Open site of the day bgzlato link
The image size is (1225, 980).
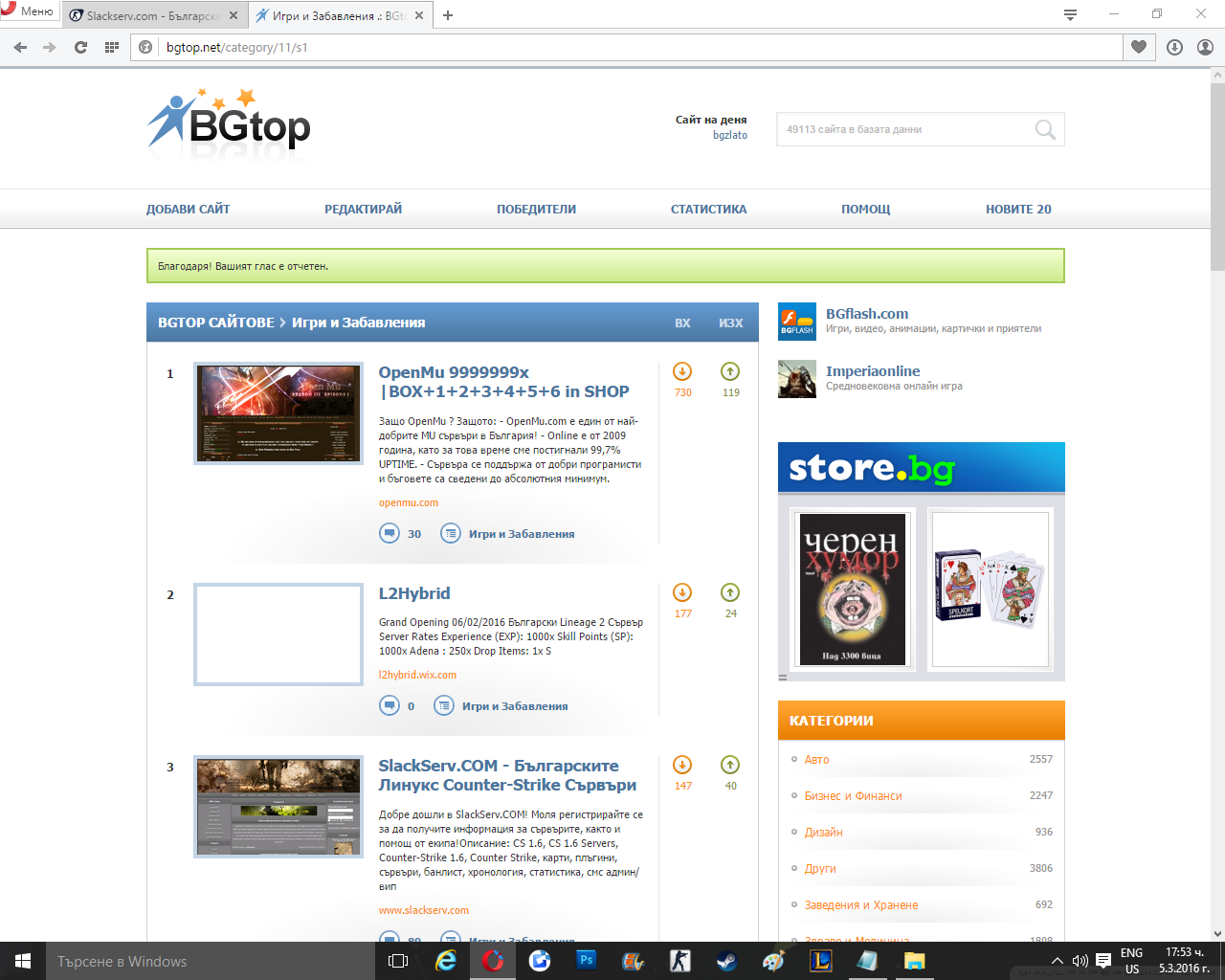click(x=730, y=135)
